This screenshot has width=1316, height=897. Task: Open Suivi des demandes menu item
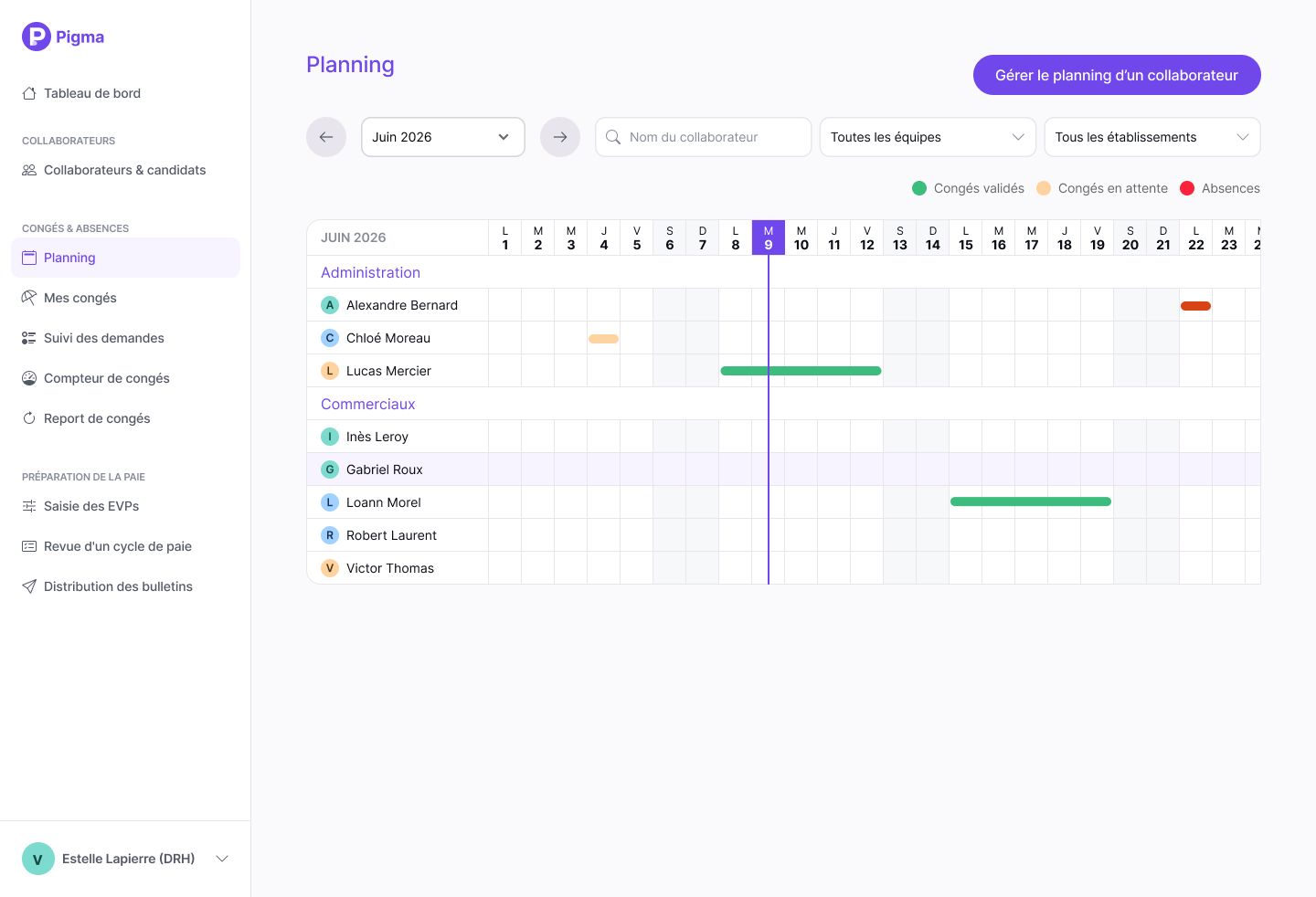pos(125,338)
